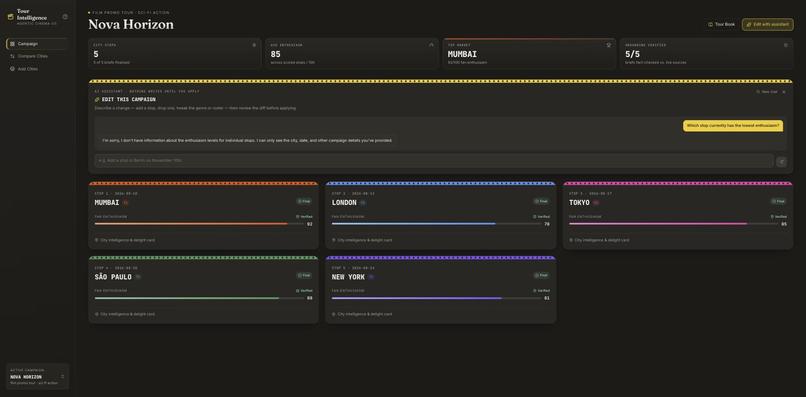Open Compare Cities in the sidebar
The height and width of the screenshot is (397, 806).
[37, 56]
